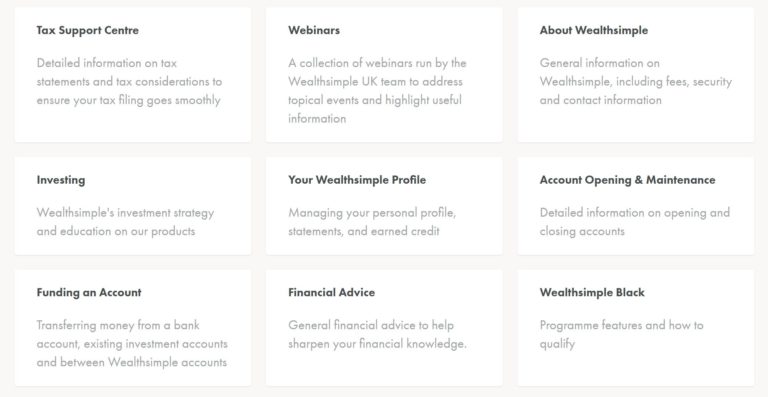Click Account Opening & Maintenance title
The width and height of the screenshot is (768, 397).
(x=627, y=180)
